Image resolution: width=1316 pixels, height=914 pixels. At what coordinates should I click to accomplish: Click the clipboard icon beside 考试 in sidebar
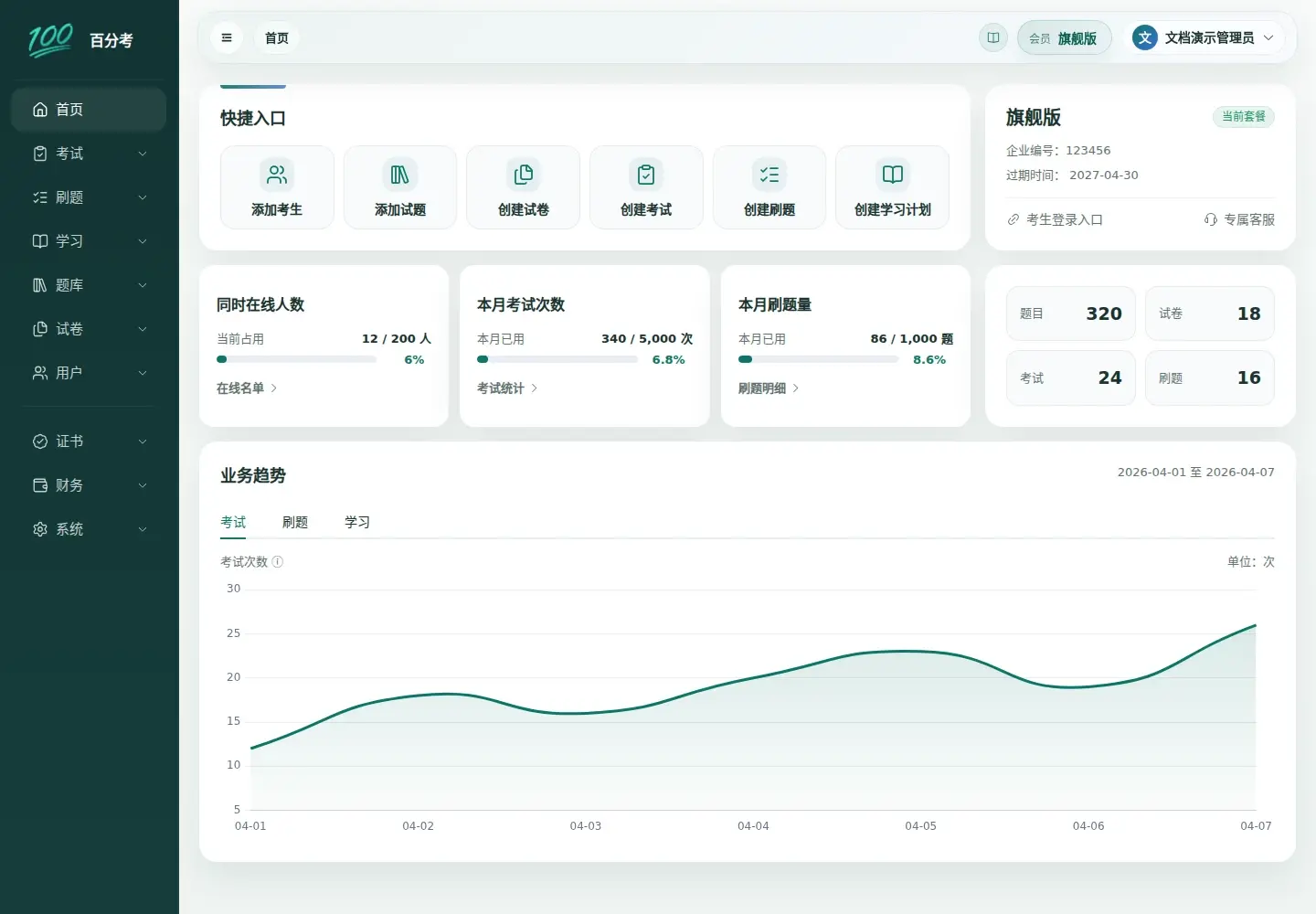click(x=40, y=154)
